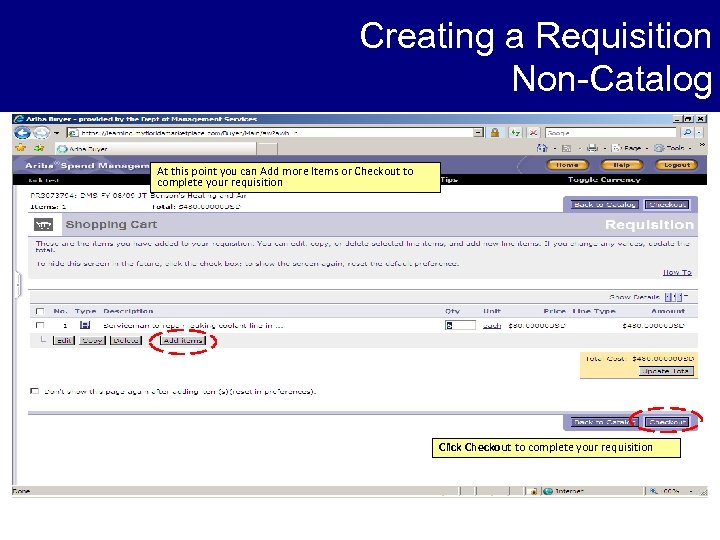Click the Qty input field

point(460,326)
